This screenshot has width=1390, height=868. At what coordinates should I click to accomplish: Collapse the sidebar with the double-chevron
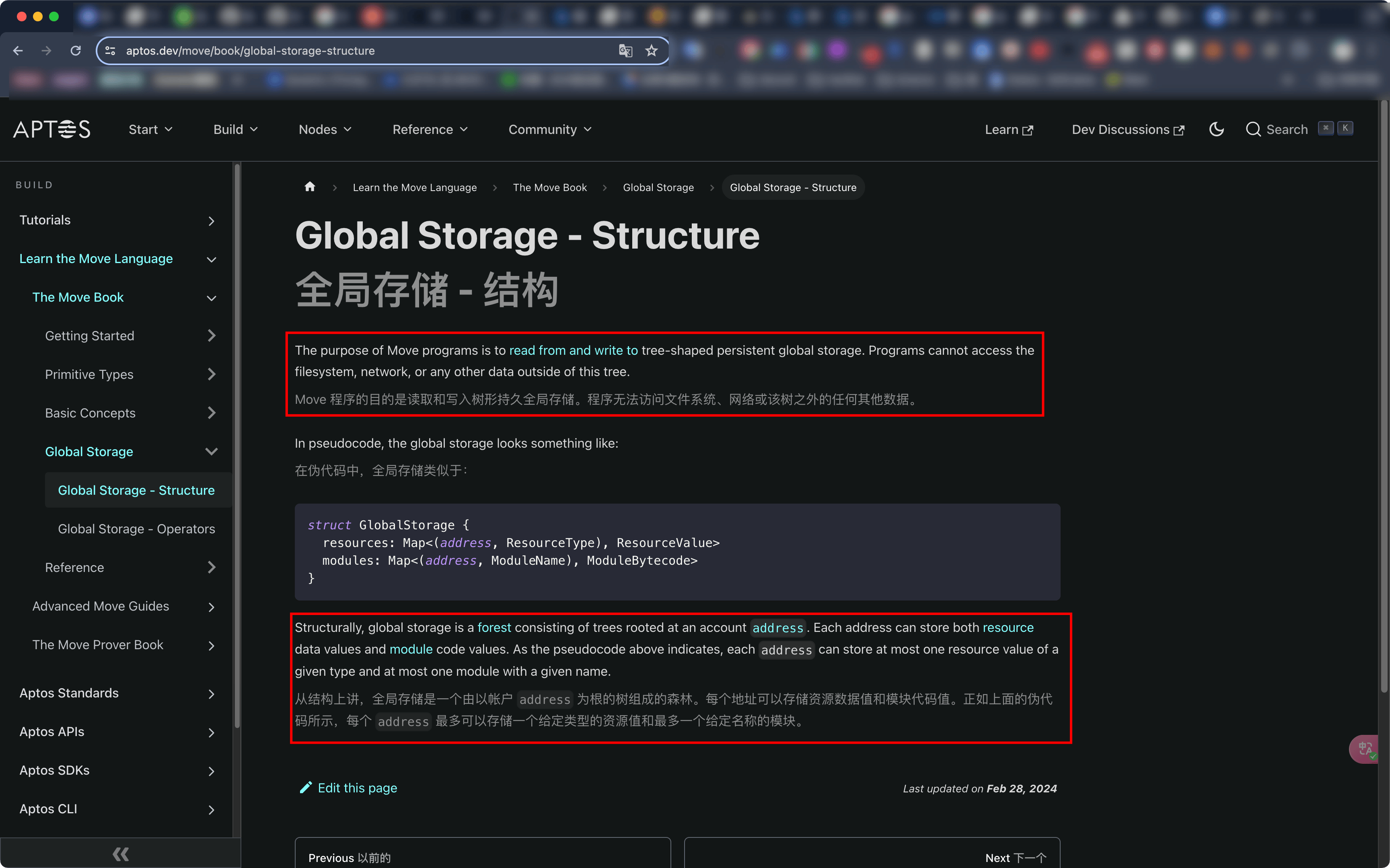(x=121, y=854)
